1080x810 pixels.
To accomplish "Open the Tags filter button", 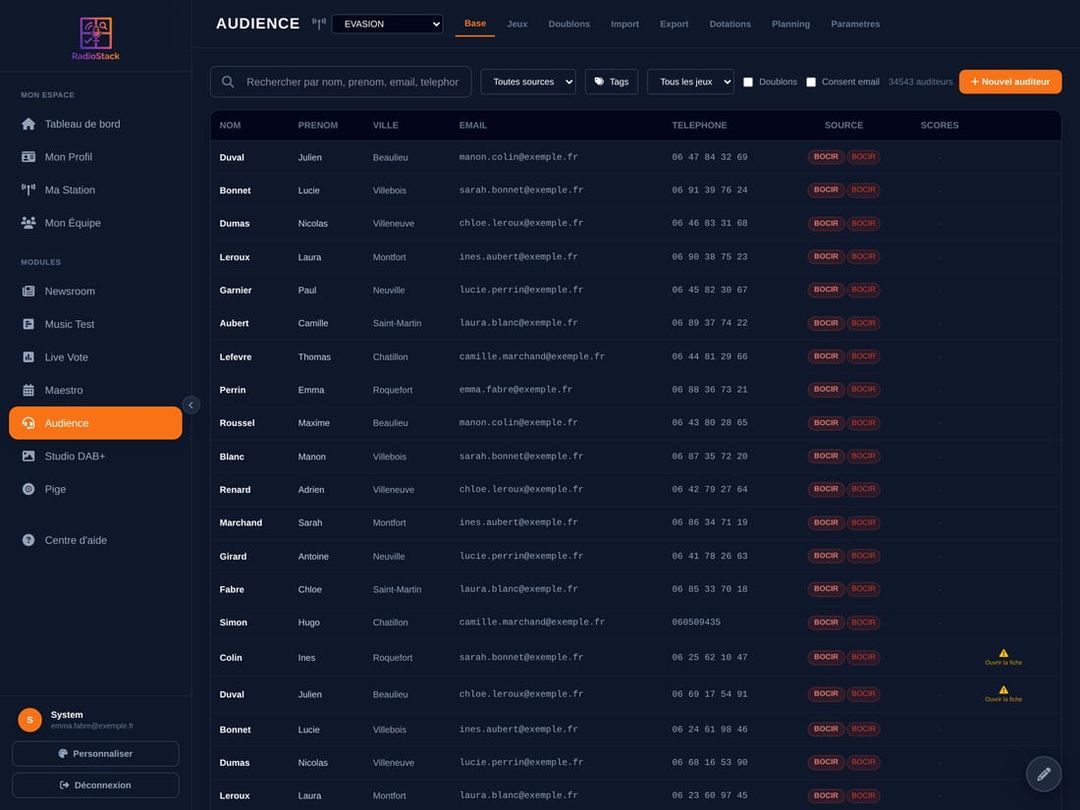I will coord(612,82).
